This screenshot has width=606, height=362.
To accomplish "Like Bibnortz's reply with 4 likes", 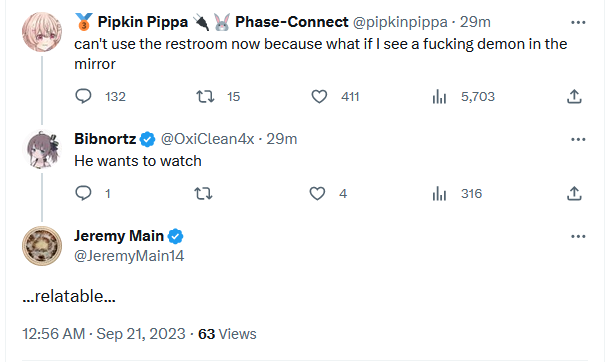I will [317, 193].
